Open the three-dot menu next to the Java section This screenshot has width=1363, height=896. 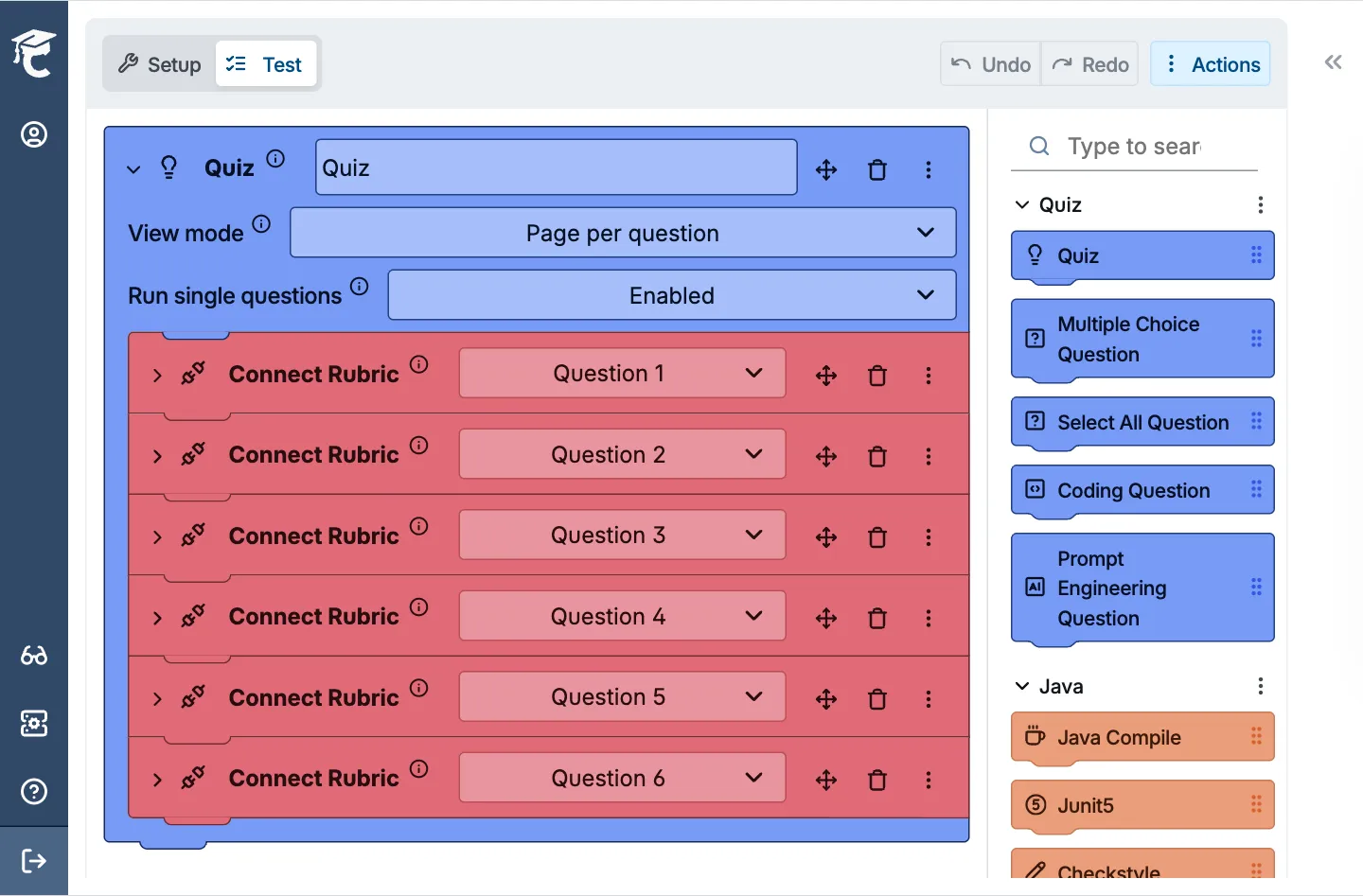(x=1260, y=685)
